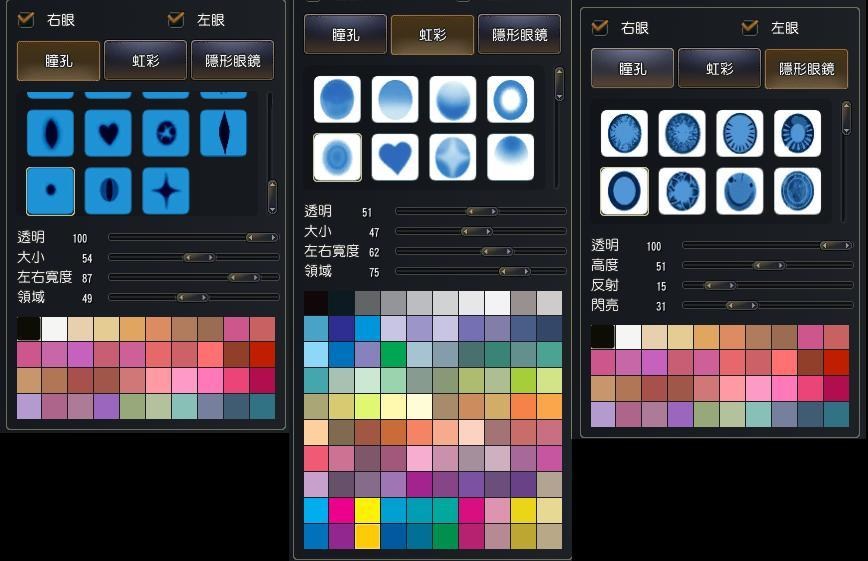This screenshot has width=868, height=561.
Task: Click the 閃亮 slider handle showing 31
Action: point(742,306)
